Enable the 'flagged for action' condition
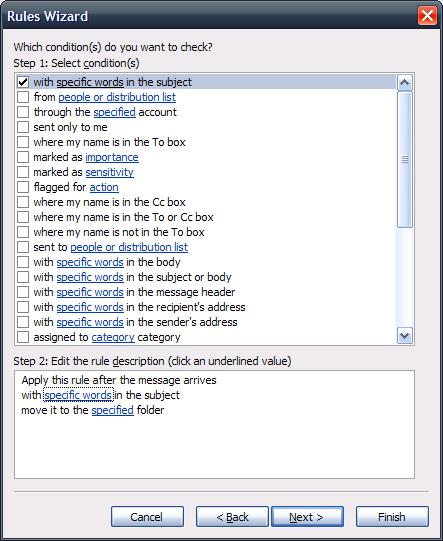The image size is (443, 541). pyautogui.click(x=23, y=187)
